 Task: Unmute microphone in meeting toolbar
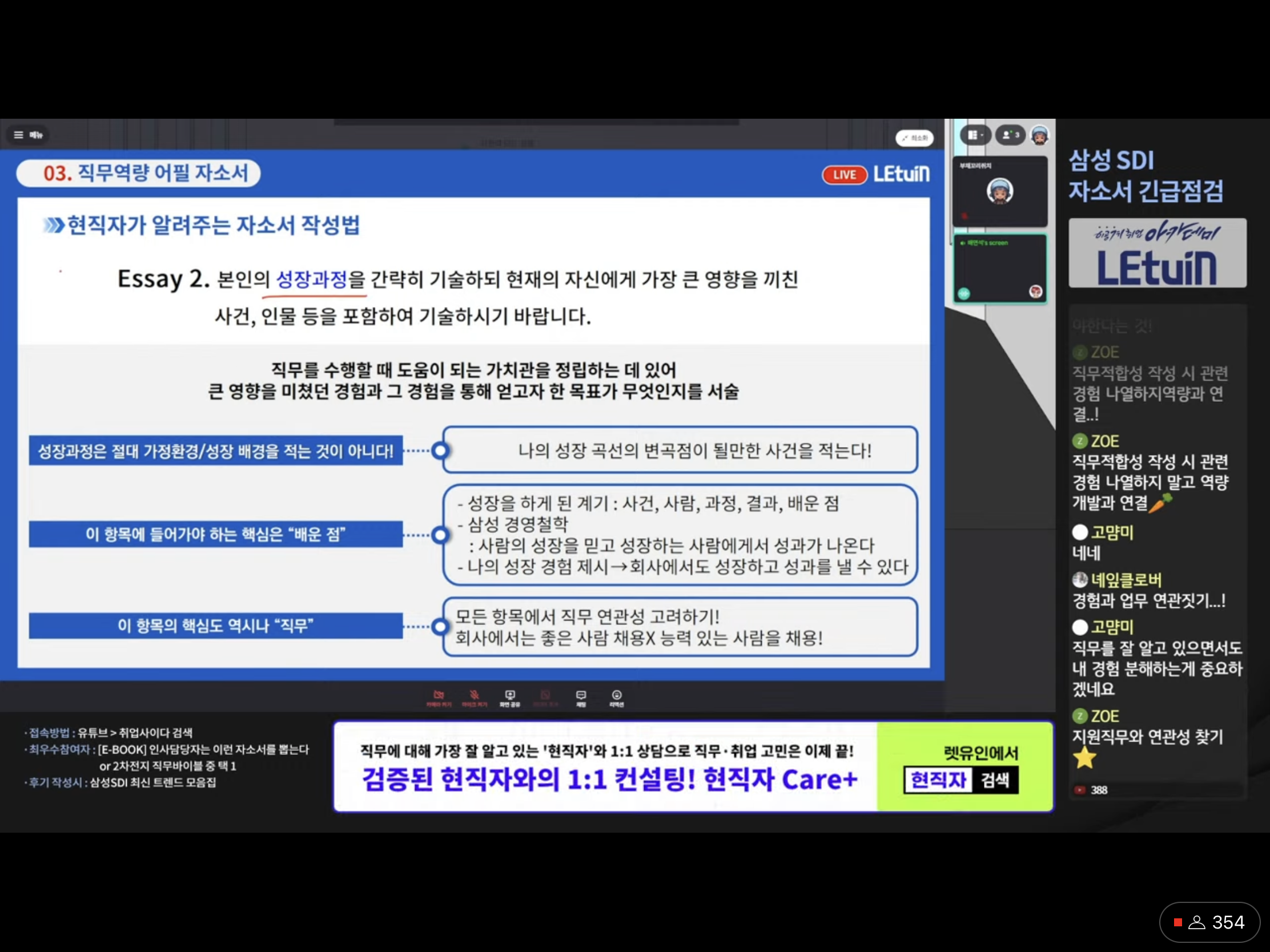[474, 697]
